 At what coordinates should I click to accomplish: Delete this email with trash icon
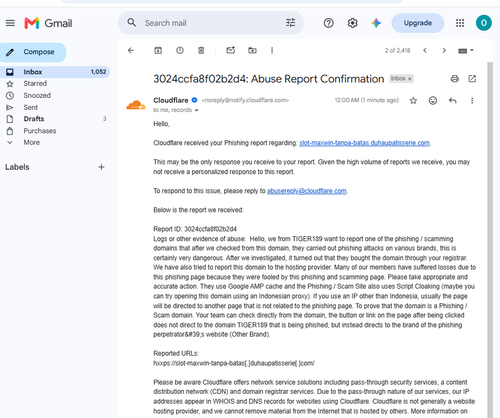pyautogui.click(x=201, y=50)
